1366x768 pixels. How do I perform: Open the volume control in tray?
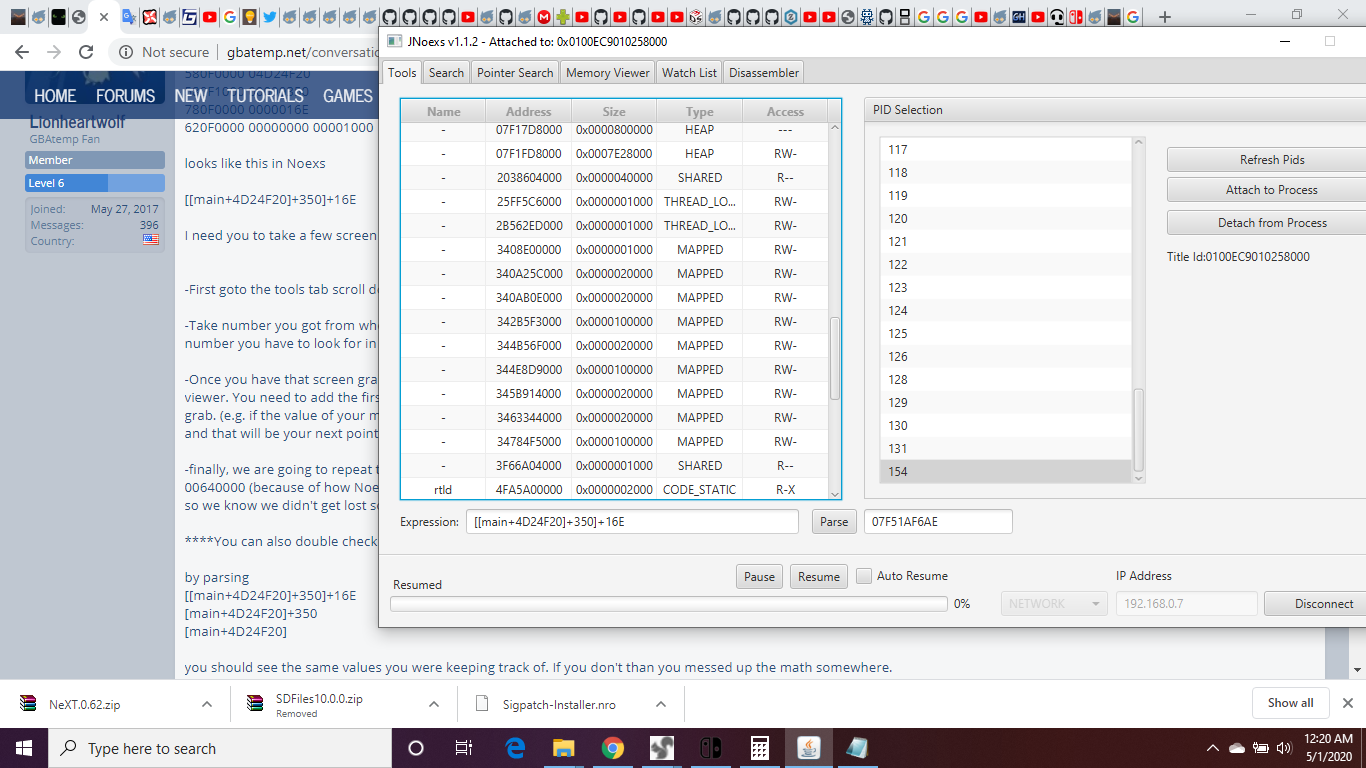tap(1284, 748)
